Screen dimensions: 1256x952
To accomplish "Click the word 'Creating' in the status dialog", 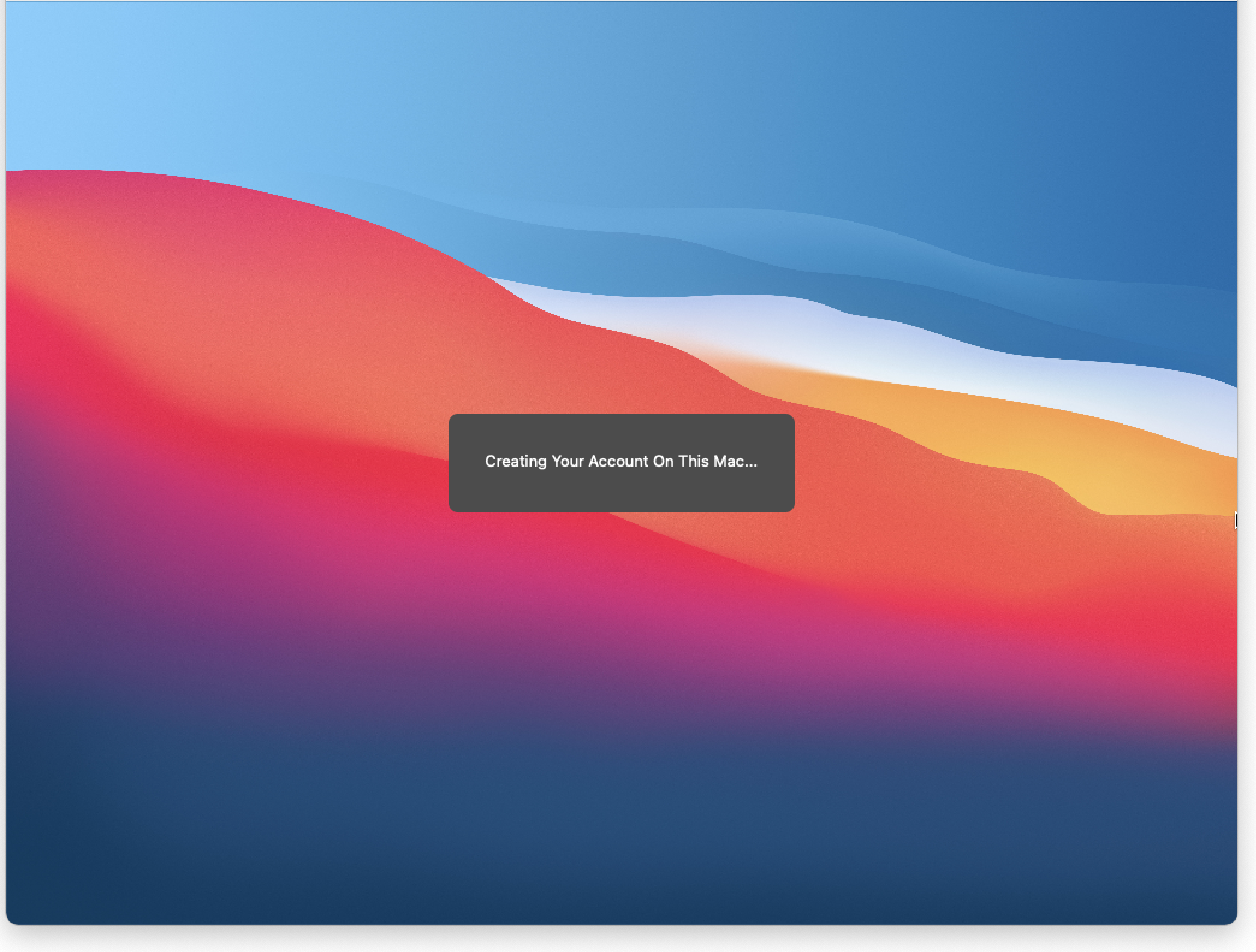I will click(515, 461).
